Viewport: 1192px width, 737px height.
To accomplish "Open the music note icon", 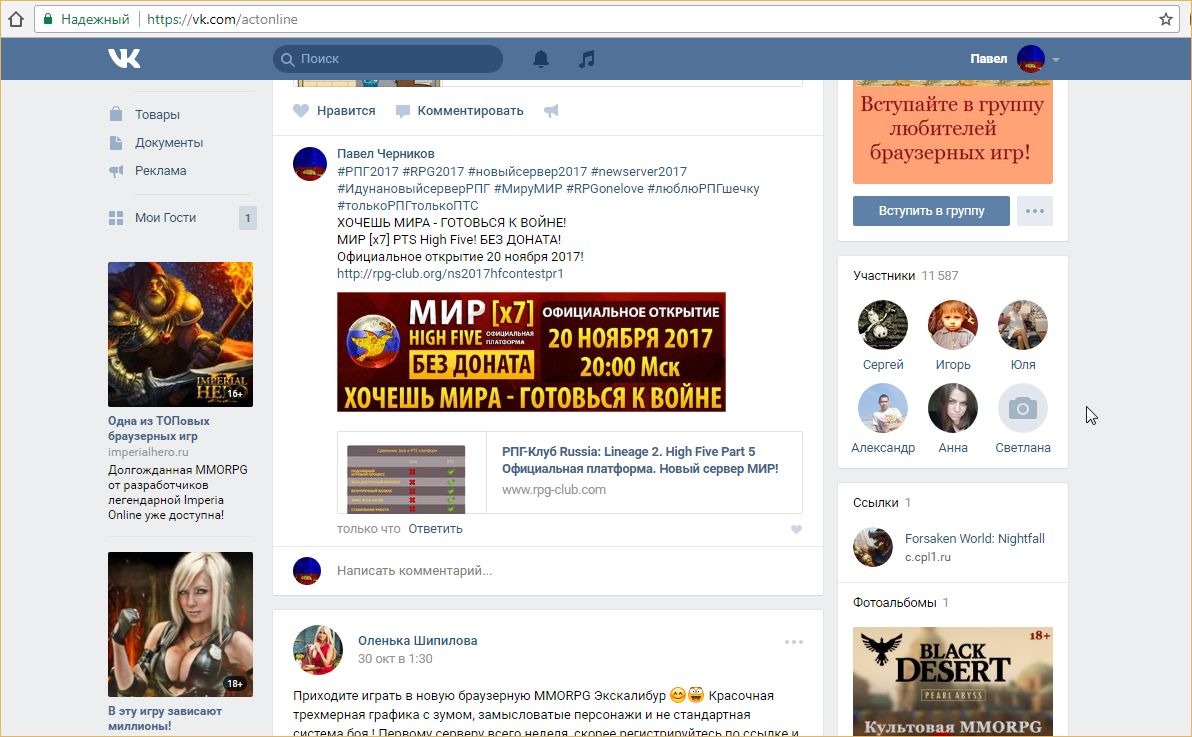I will point(587,59).
